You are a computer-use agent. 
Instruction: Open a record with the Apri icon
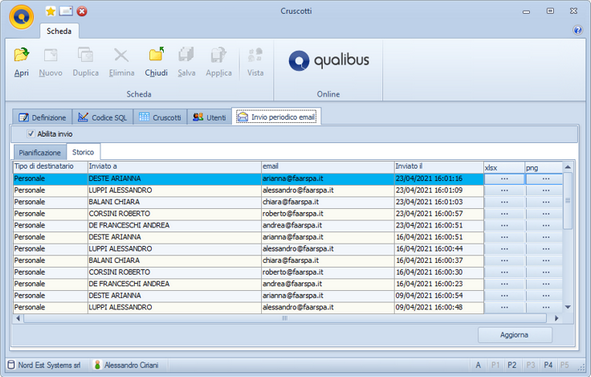tap(21, 62)
